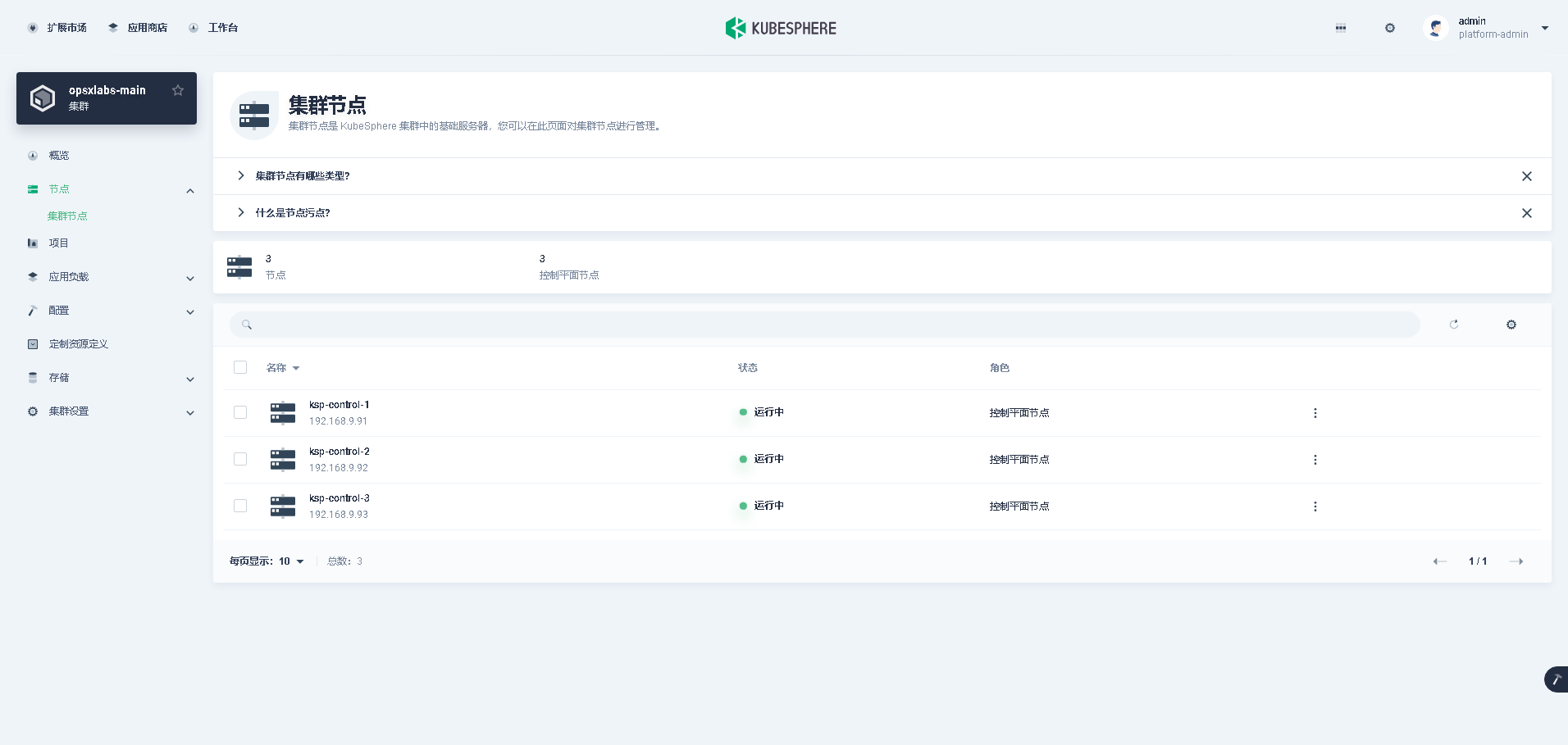Click the KubeSphere logo
1568x745 pixels.
(781, 28)
